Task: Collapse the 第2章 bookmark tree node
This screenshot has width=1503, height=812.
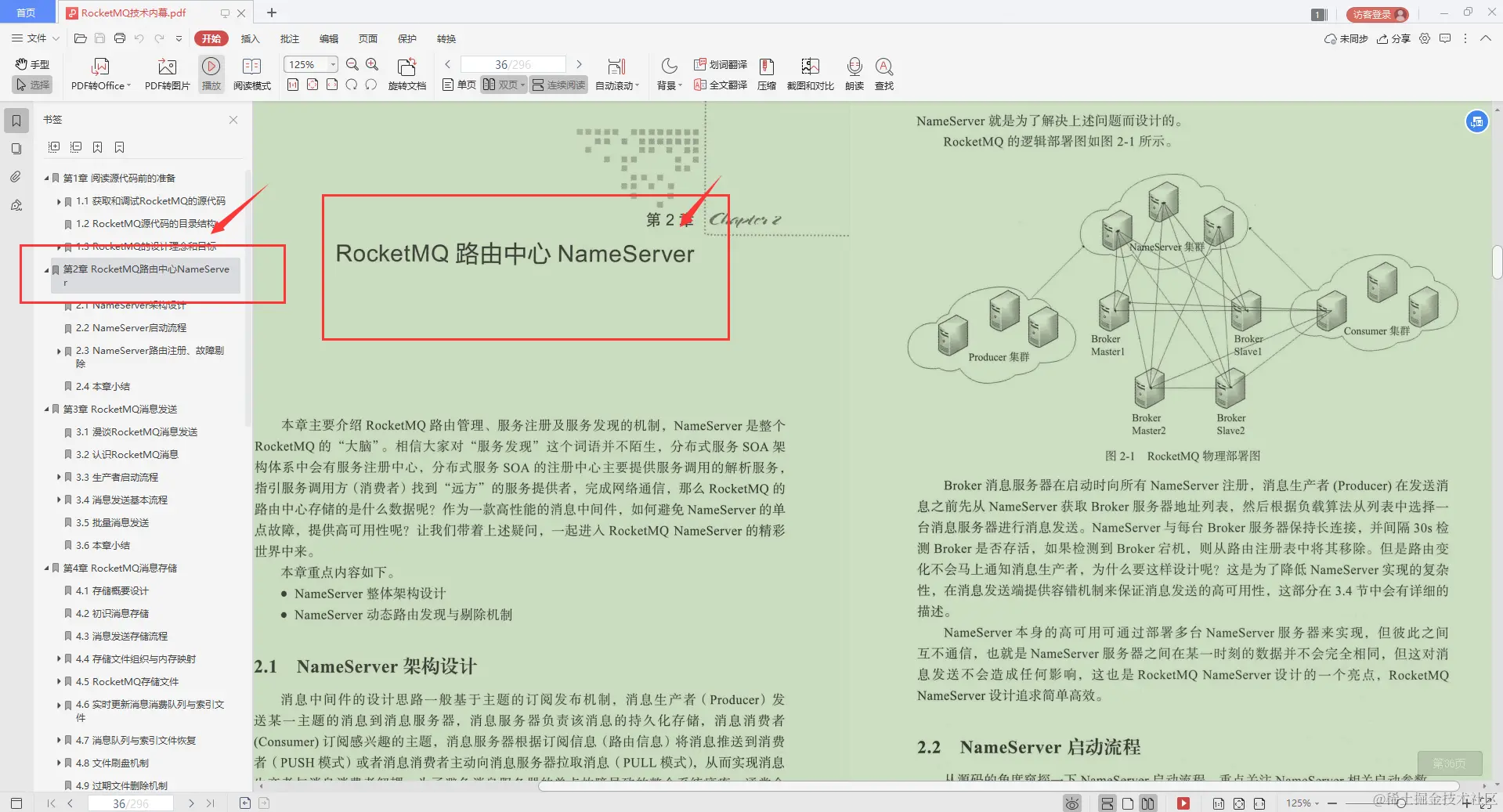Action: (47, 269)
